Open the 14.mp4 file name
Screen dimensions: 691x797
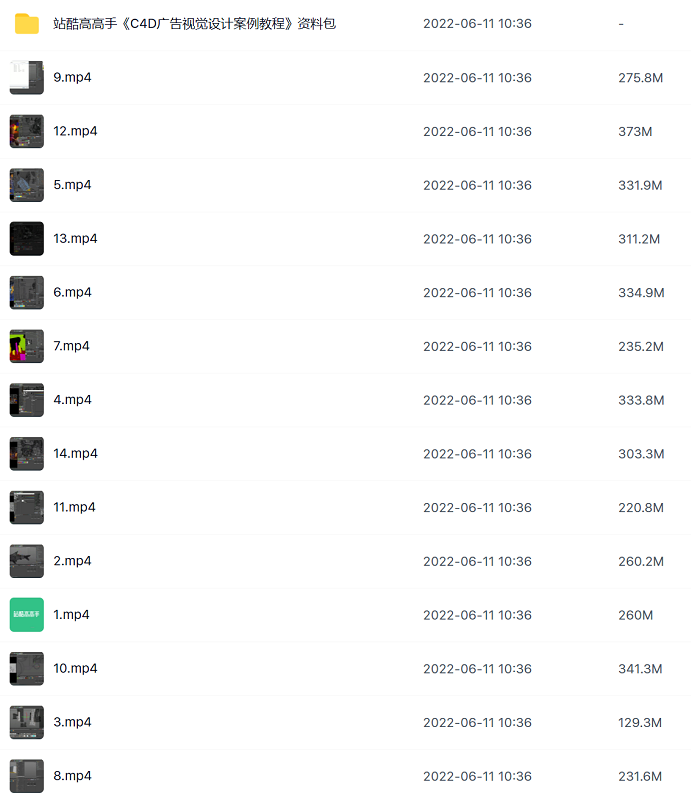[x=75, y=453]
